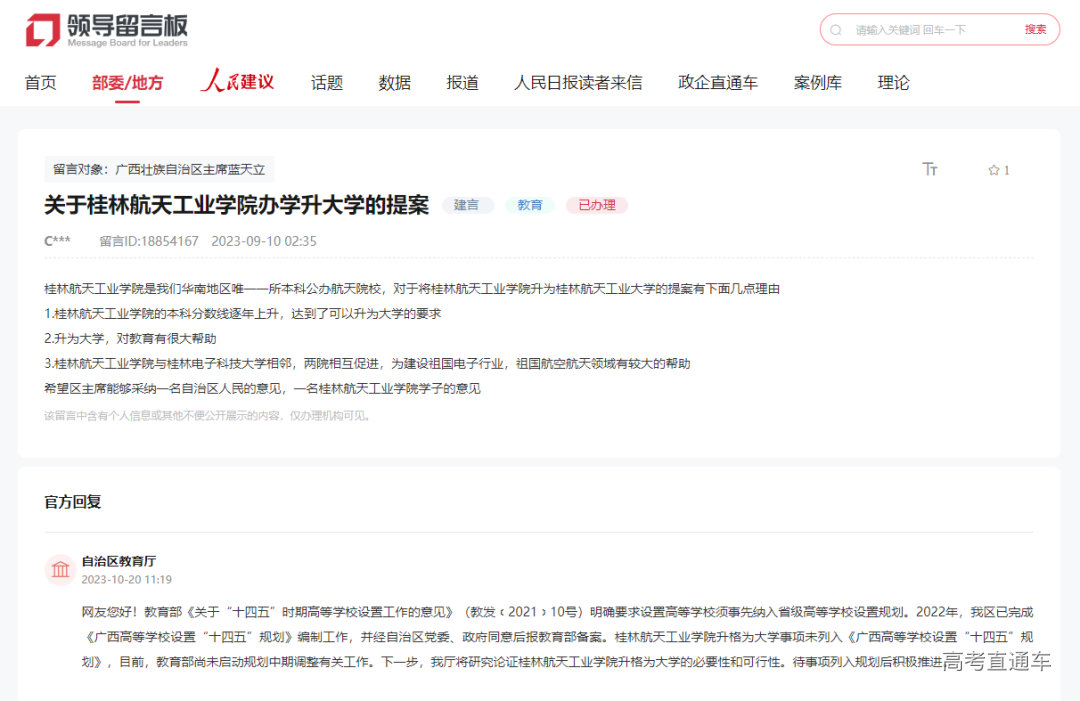Click the institution icon beside 自治区教育厅

click(60, 568)
